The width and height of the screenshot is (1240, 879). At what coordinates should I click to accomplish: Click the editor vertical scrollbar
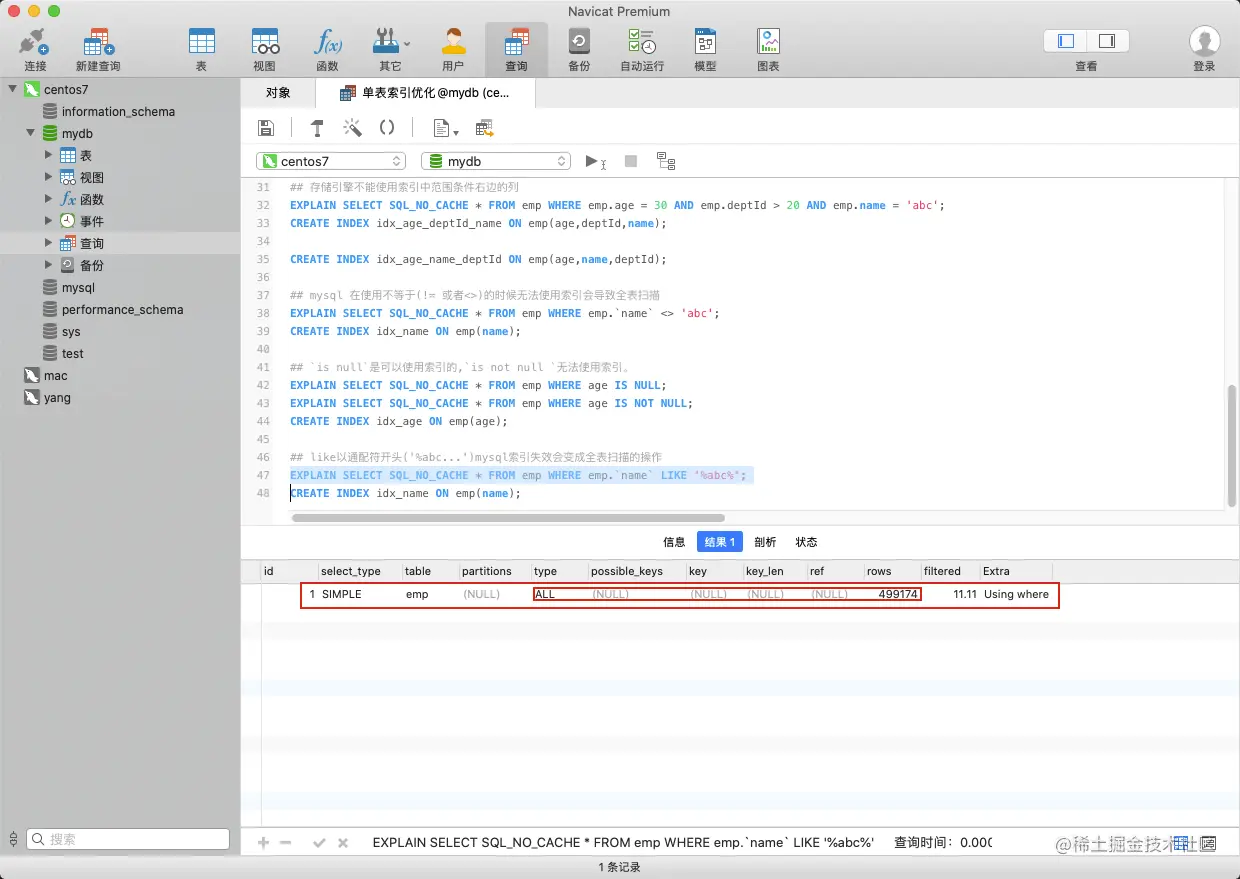click(x=1232, y=445)
